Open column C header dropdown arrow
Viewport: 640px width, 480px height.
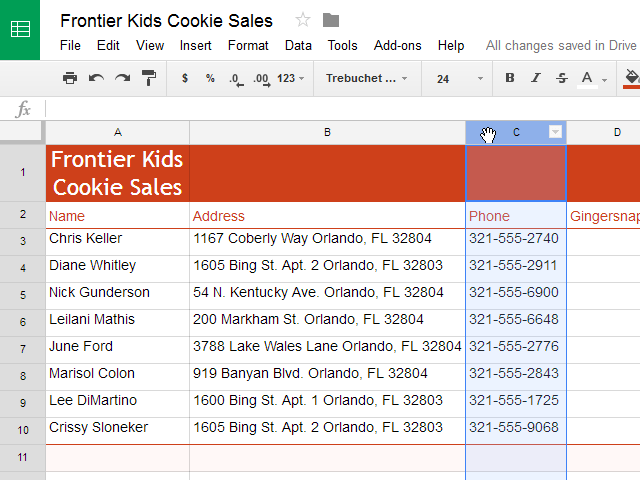pyautogui.click(x=556, y=132)
